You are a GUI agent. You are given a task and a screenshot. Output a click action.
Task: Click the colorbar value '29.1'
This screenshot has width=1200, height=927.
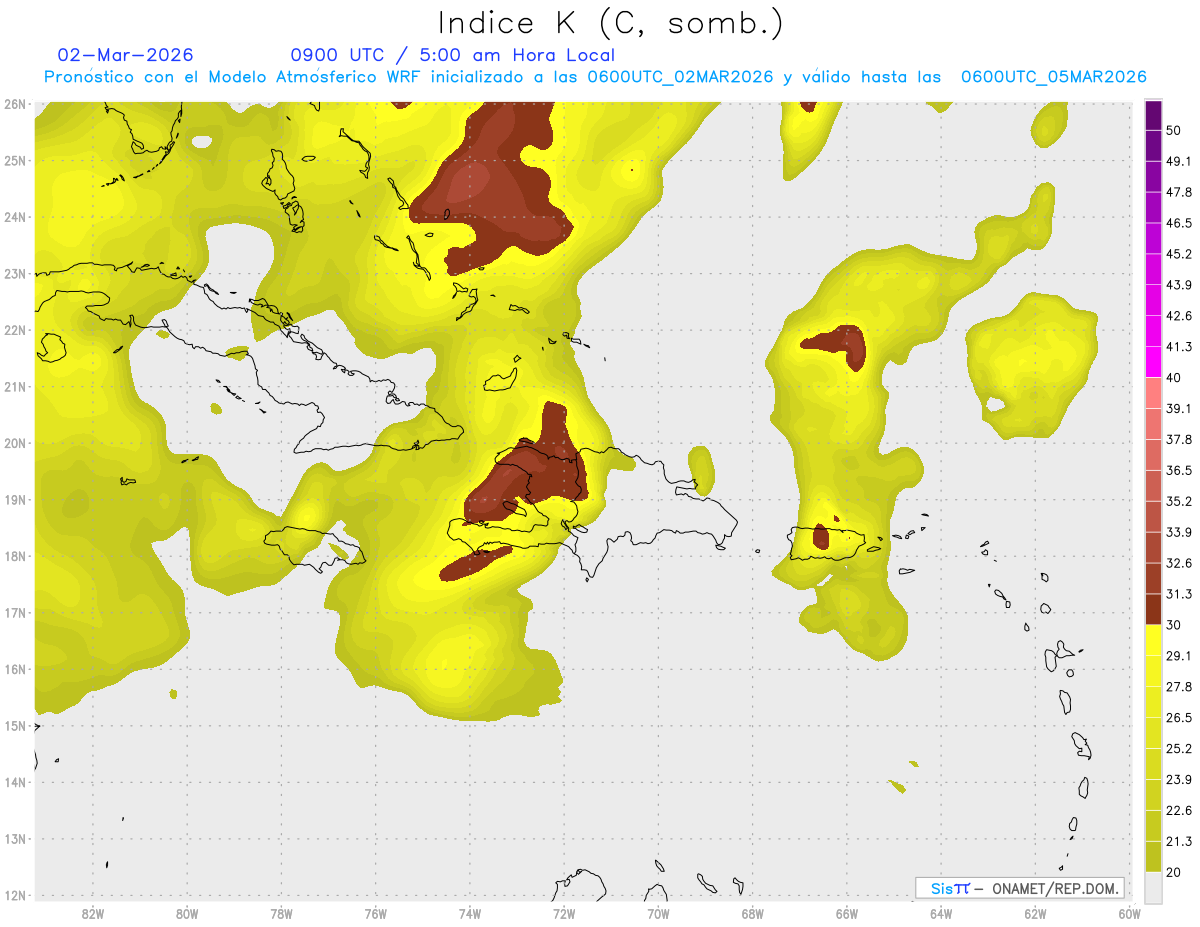[1179, 656]
